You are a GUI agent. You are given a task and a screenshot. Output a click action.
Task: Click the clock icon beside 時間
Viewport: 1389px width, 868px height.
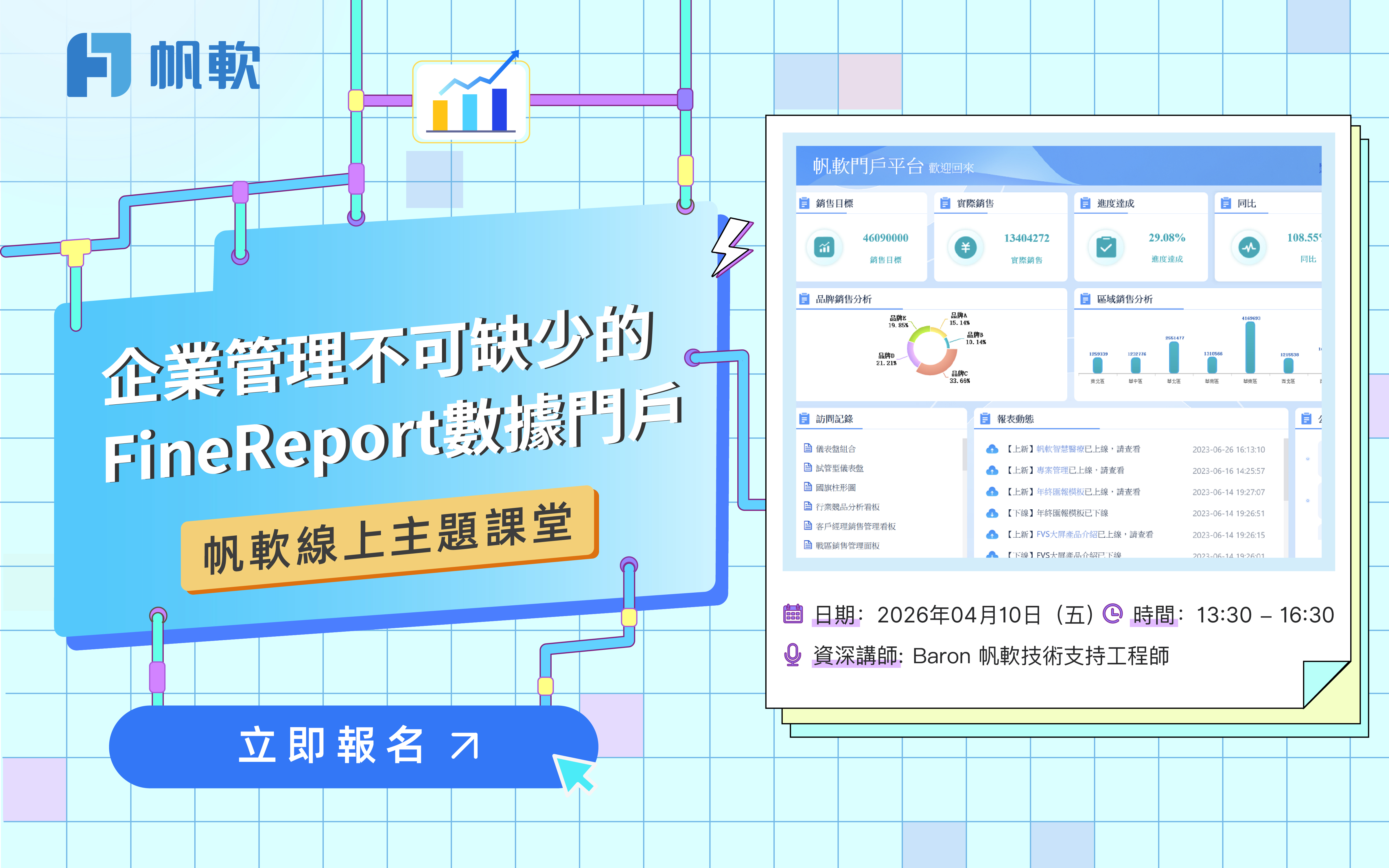1112,614
